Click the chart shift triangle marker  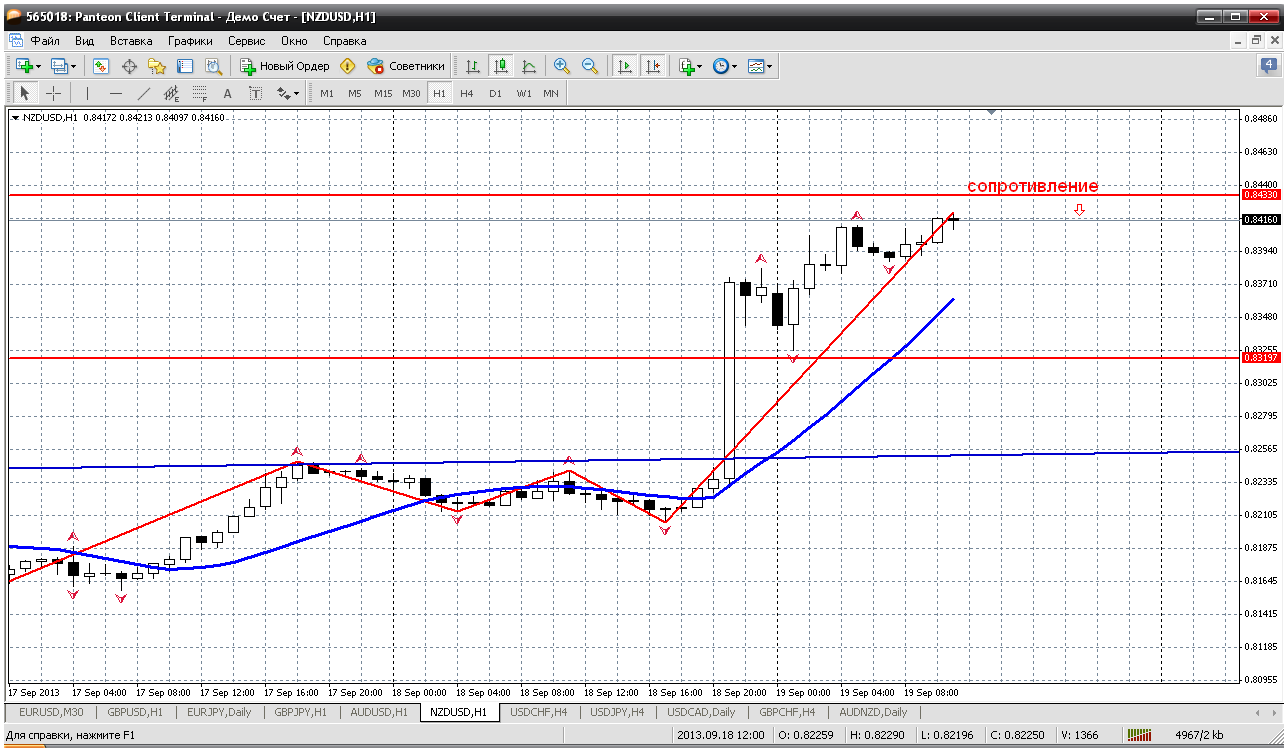coord(991,113)
